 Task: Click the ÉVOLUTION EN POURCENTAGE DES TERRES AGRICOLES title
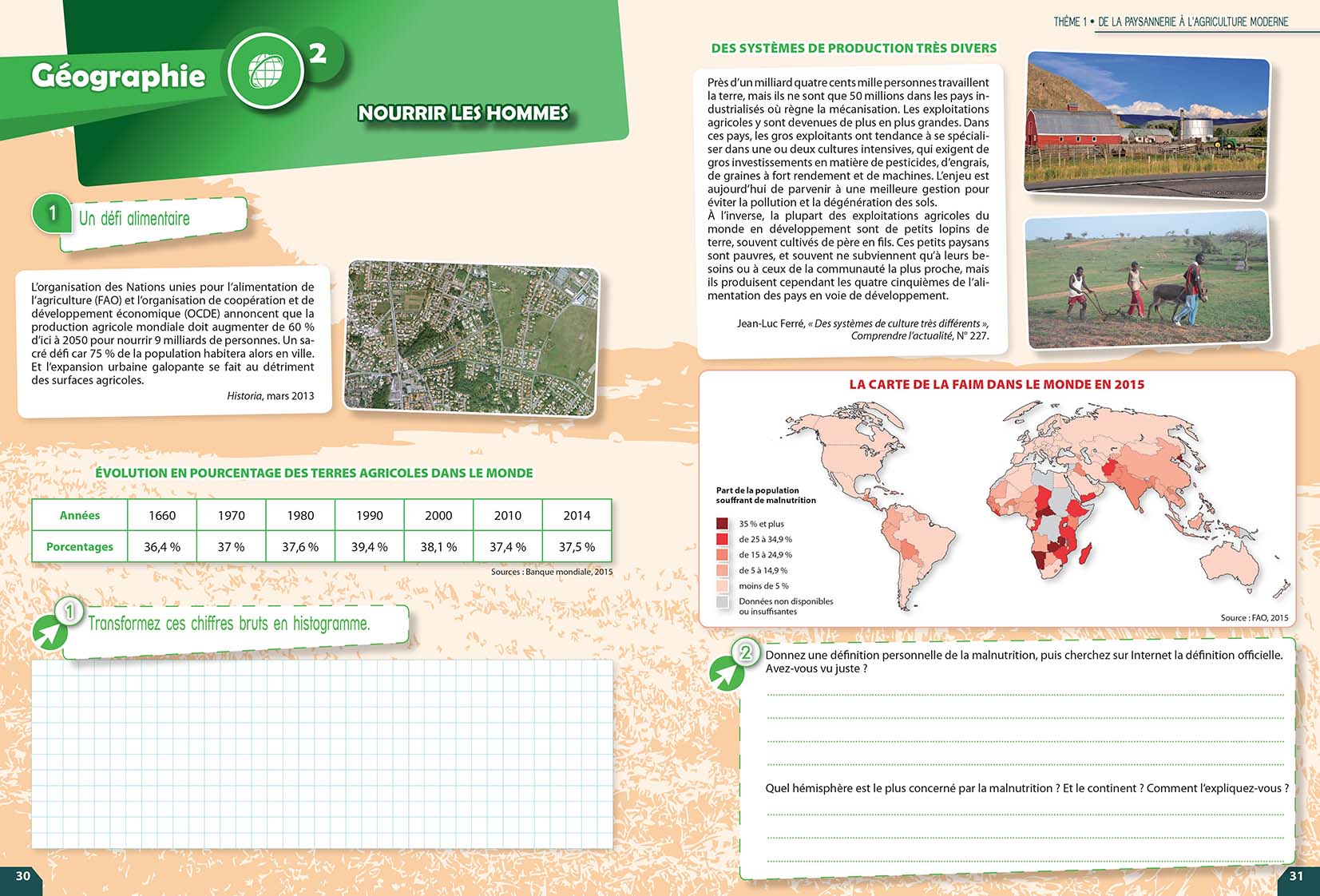[314, 473]
